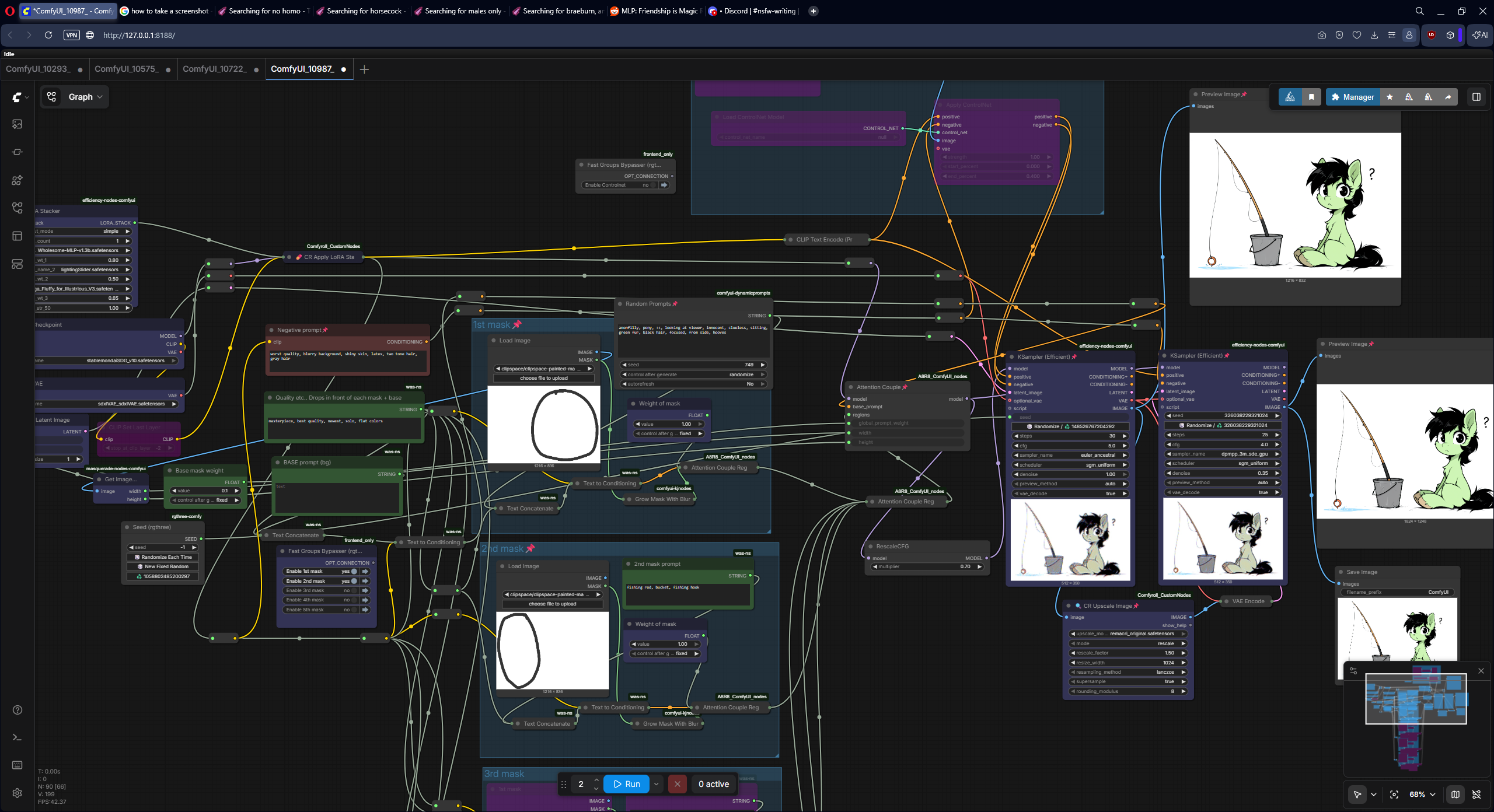Open the console terminal sidebar icon
This screenshot has width=1494, height=812.
17,737
